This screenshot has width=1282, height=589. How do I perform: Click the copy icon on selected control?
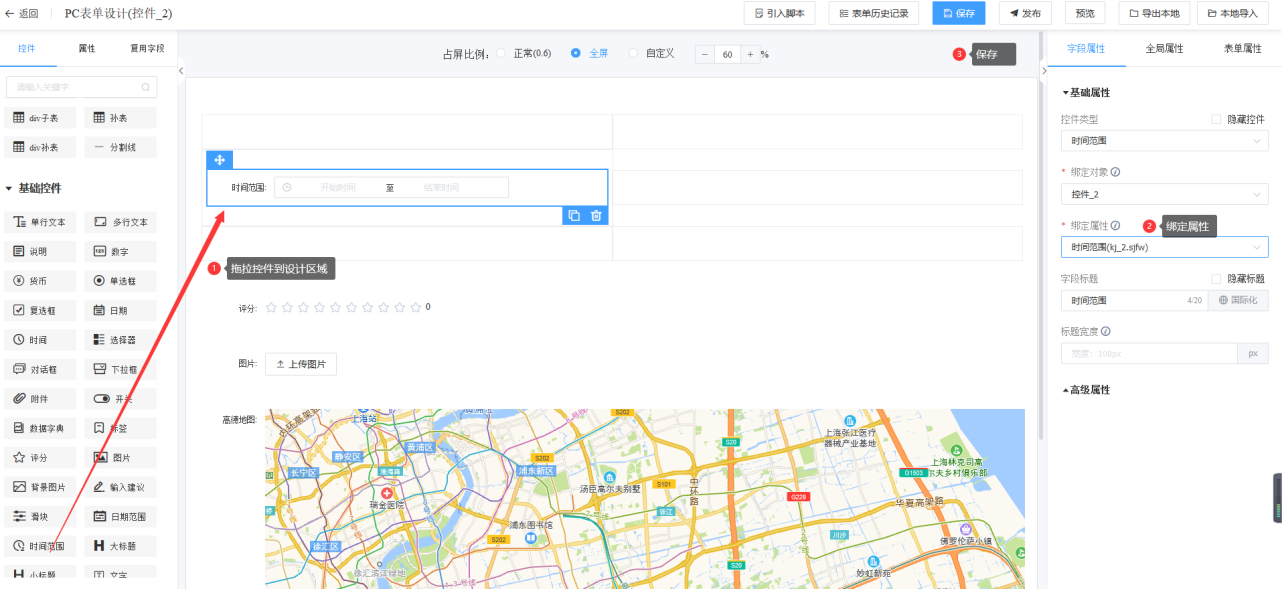tap(574, 215)
